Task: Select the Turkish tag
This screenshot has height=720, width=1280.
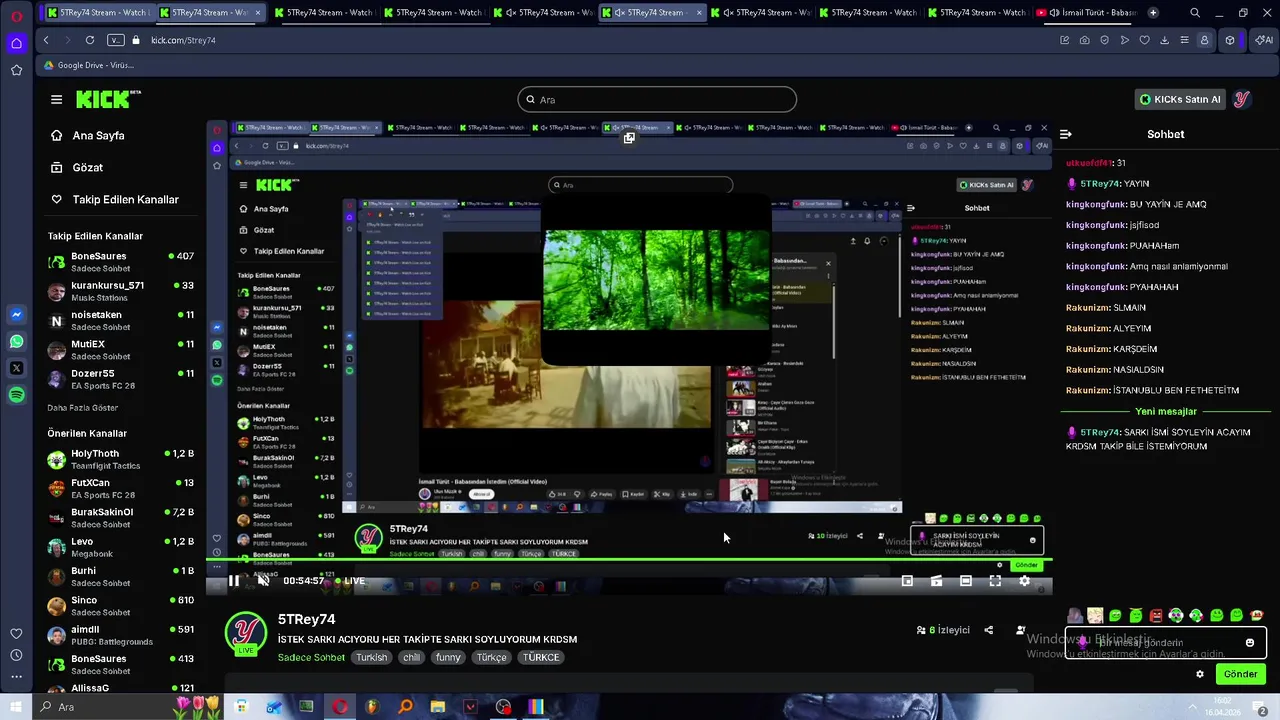Action: pos(371,657)
